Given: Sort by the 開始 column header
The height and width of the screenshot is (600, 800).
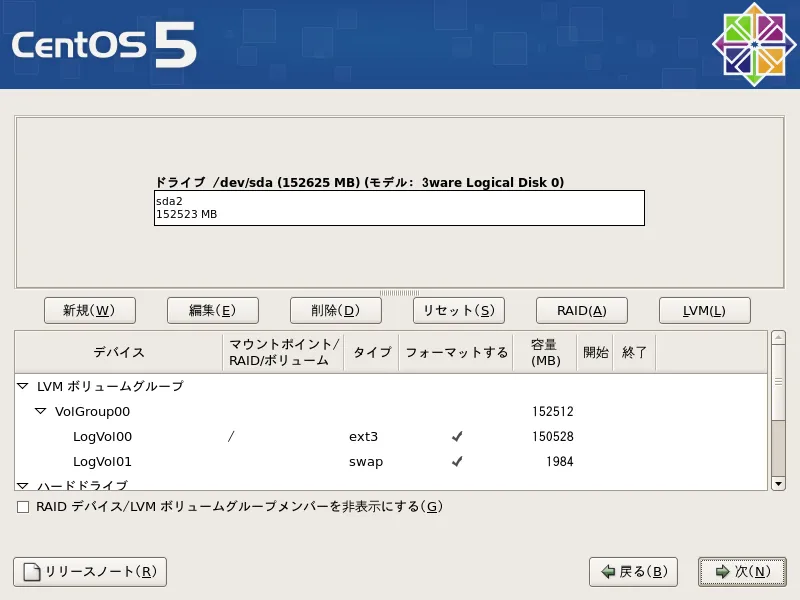Looking at the screenshot, I should [x=595, y=352].
